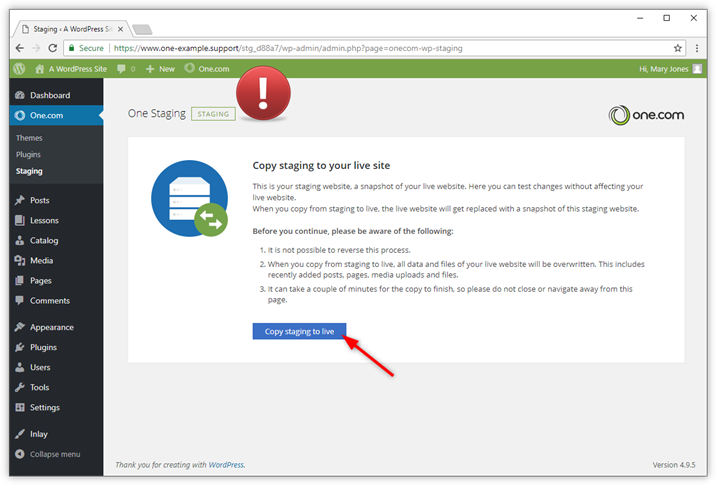Click the sidebar Comments bubble icon

(x=20, y=300)
